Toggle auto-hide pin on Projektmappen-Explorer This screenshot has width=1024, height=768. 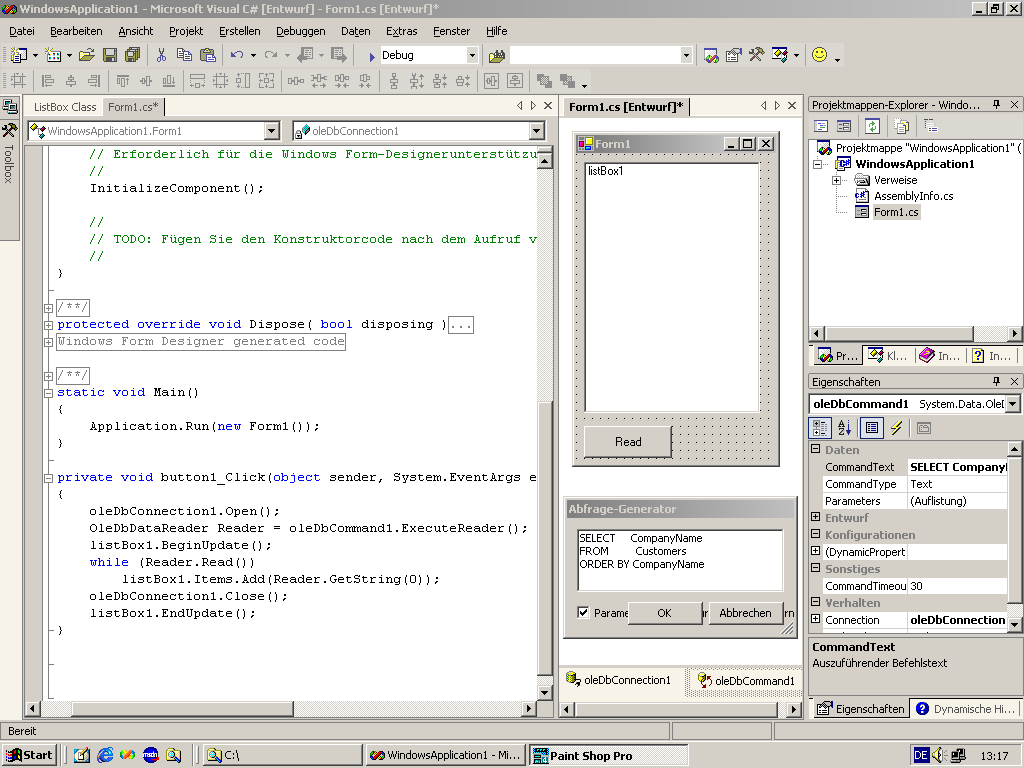click(997, 104)
